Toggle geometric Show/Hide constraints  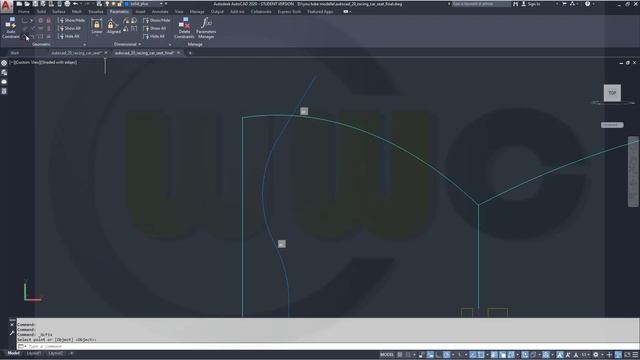(x=71, y=20)
